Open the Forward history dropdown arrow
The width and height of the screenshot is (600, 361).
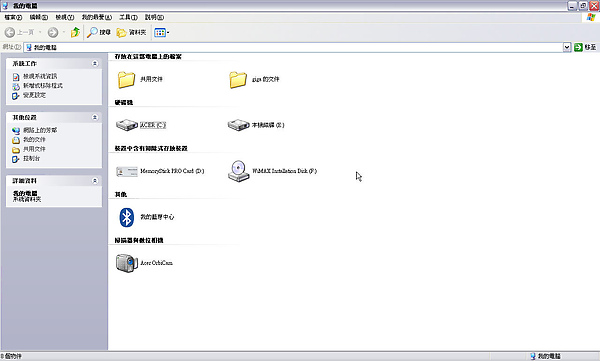[x=64, y=33]
